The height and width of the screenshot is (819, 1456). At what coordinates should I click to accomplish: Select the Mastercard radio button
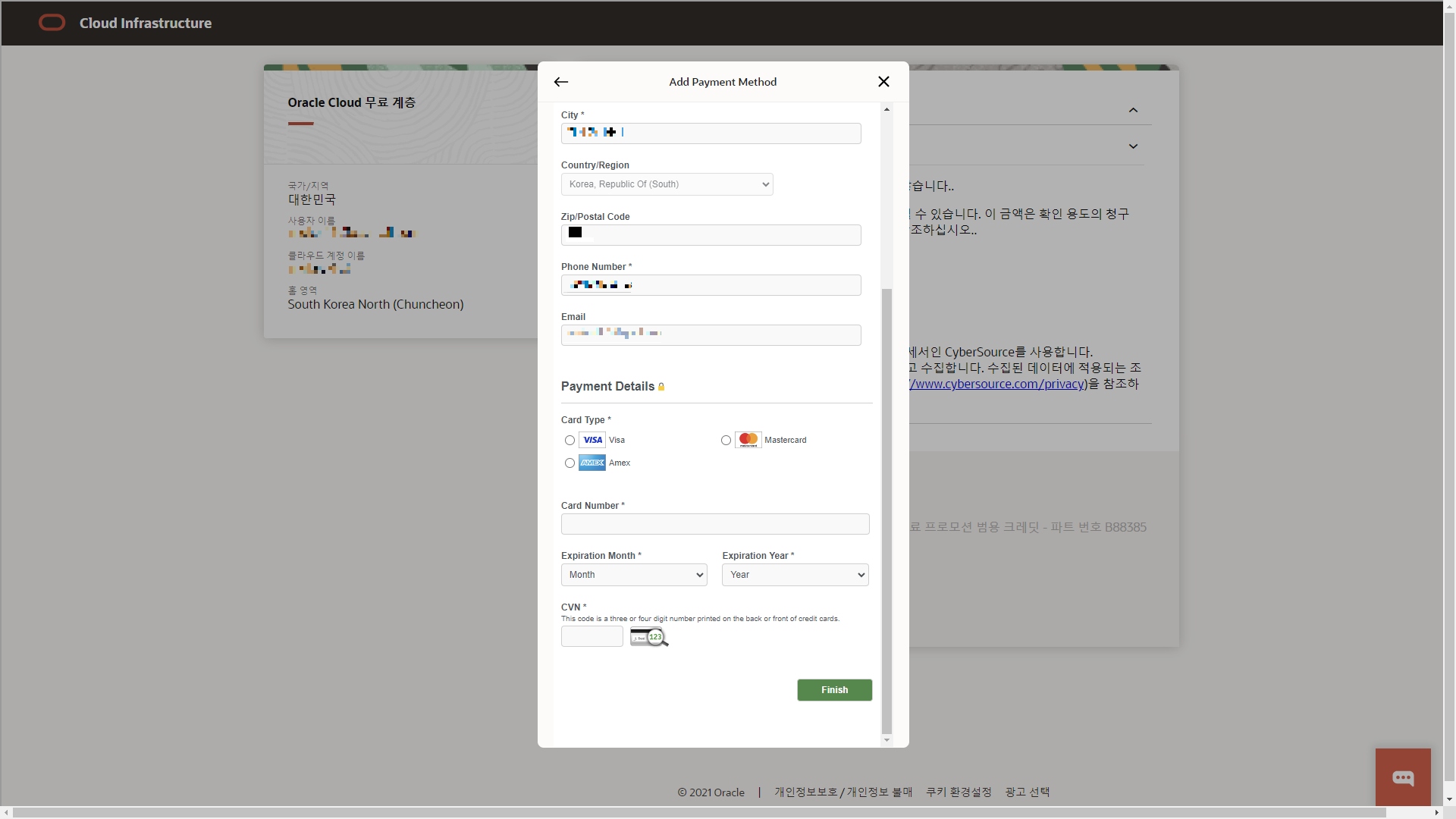click(x=726, y=441)
